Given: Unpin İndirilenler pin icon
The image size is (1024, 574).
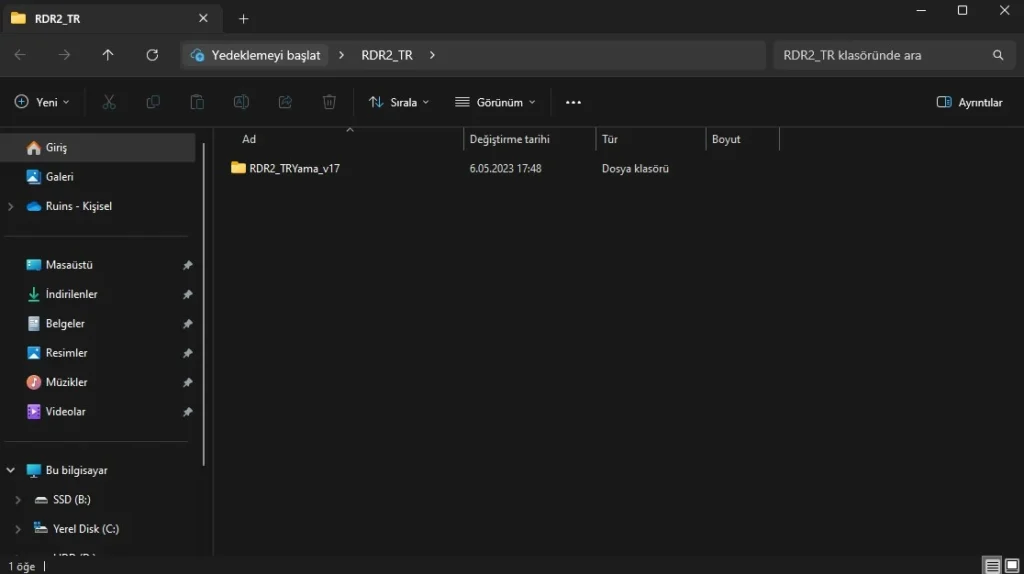Looking at the screenshot, I should click(x=187, y=295).
